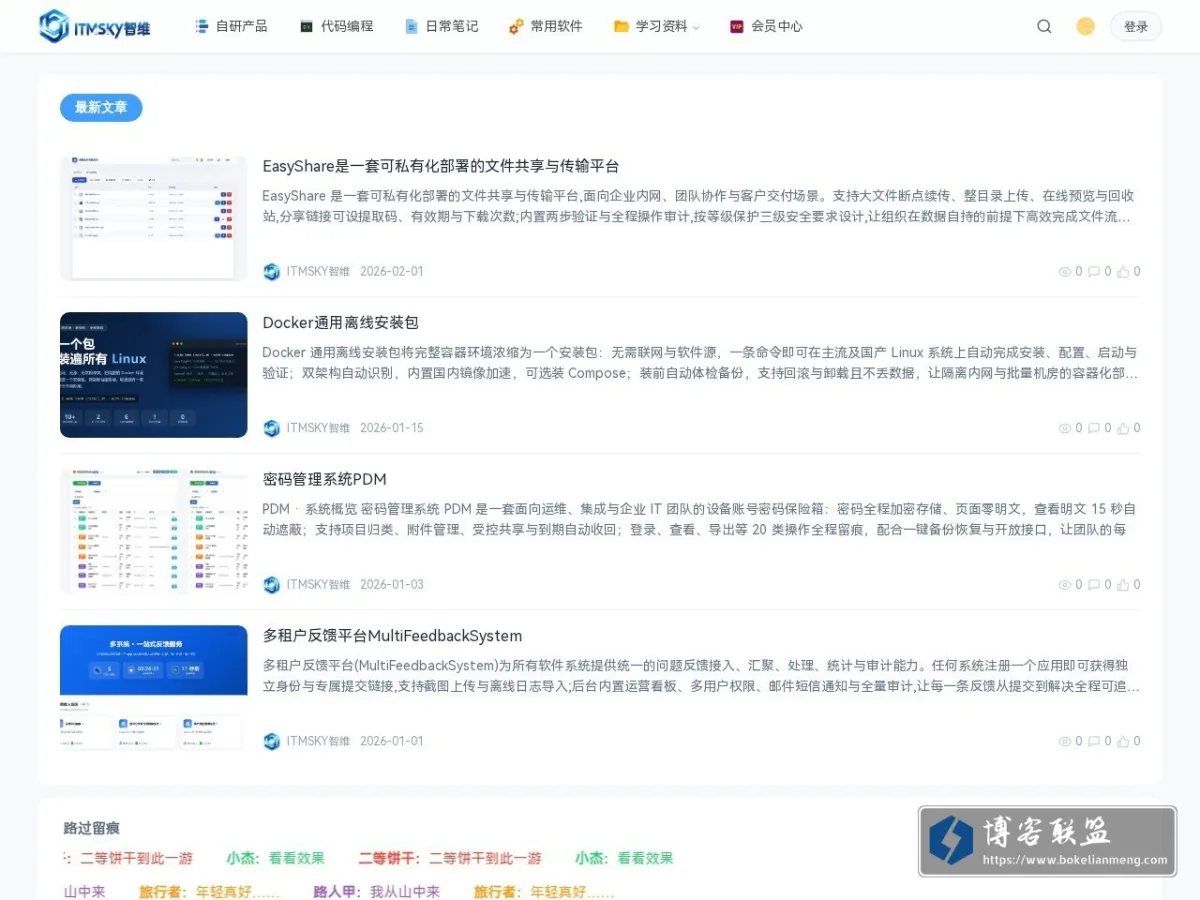
Task: Click the EasyShare article summary text
Action: (699, 206)
